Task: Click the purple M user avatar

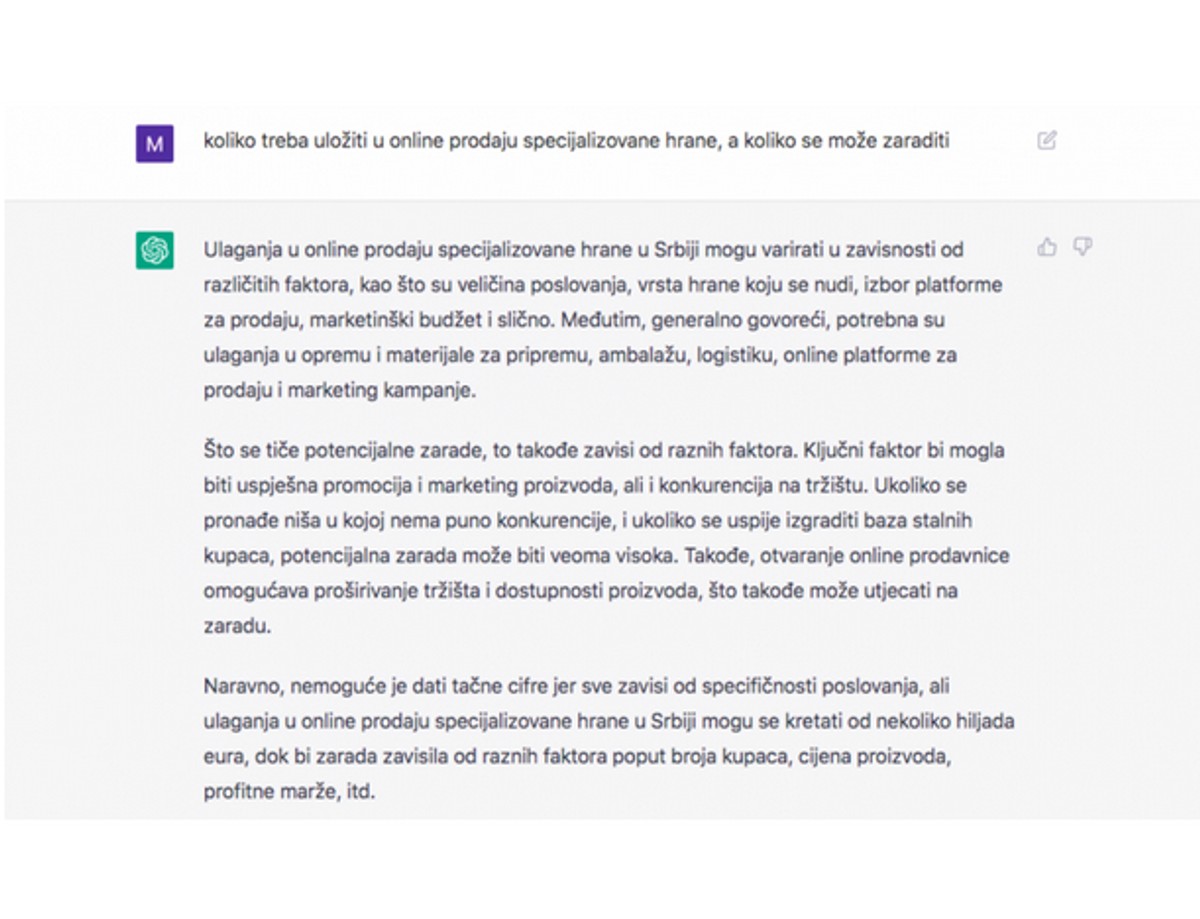Action: [155, 144]
